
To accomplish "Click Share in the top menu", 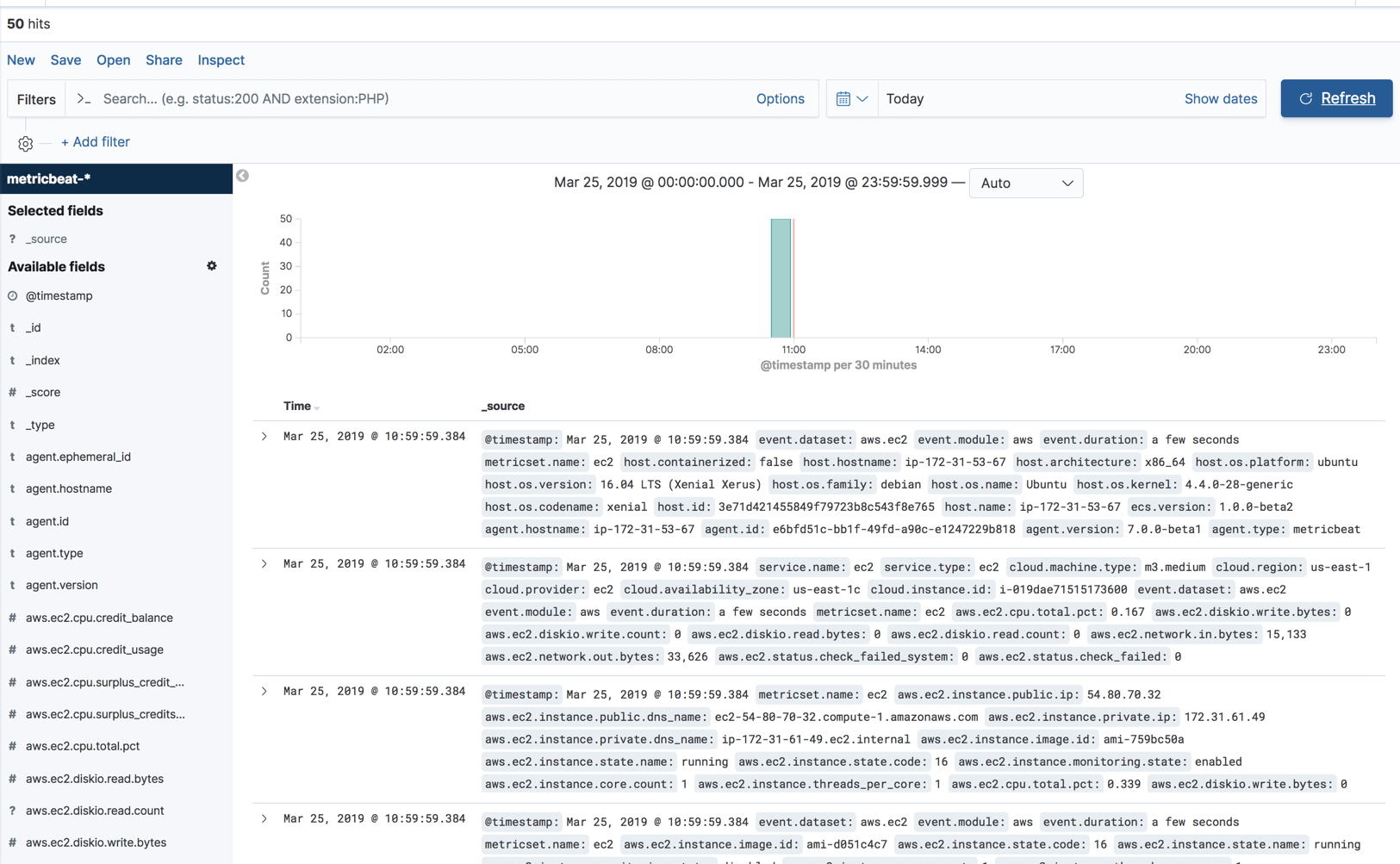I will pyautogui.click(x=164, y=60).
